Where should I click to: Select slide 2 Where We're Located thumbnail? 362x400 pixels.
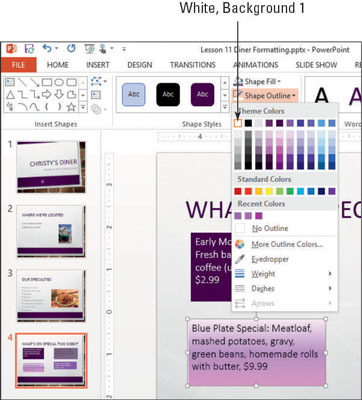[51, 231]
